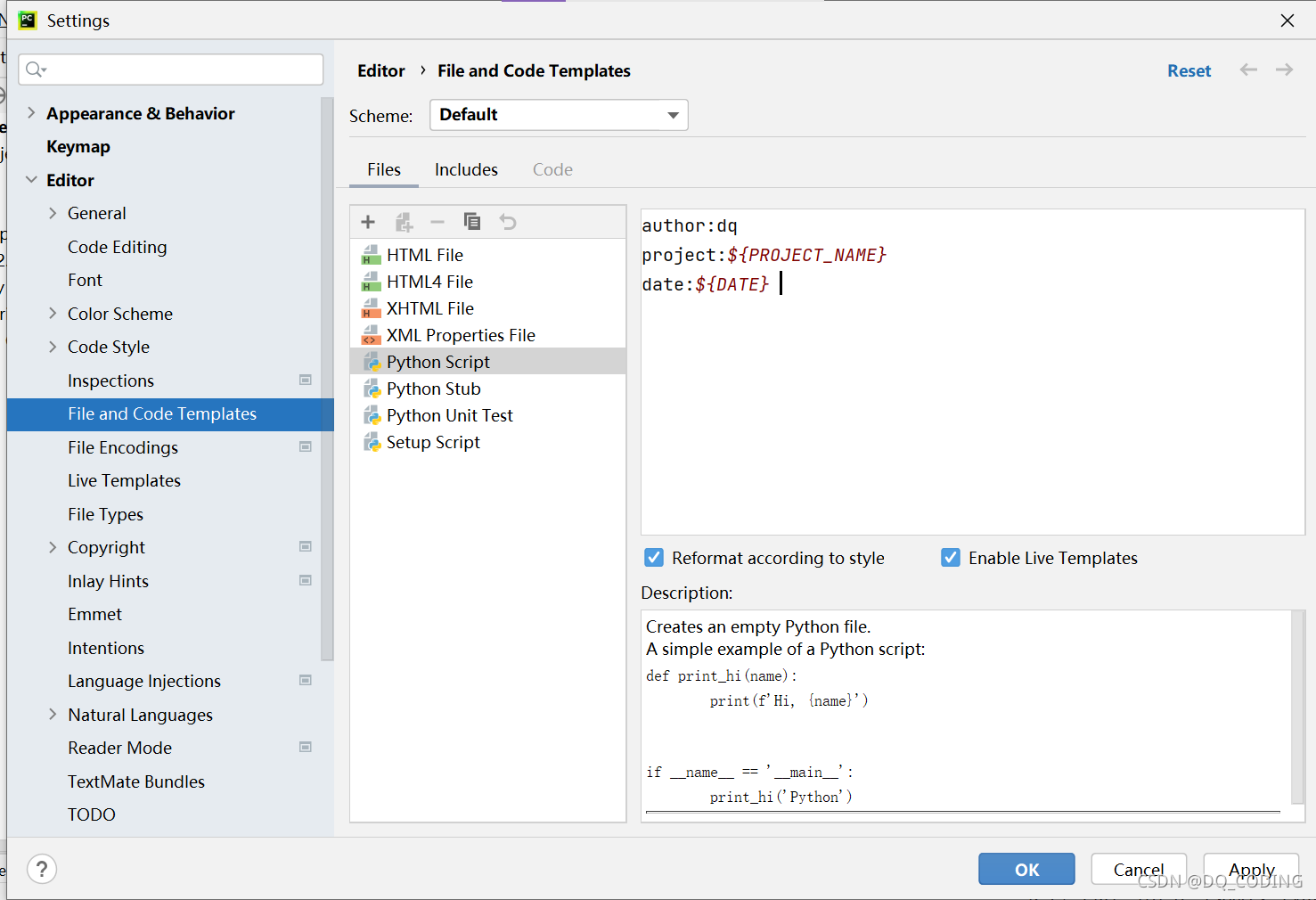Expand the Code Style node
This screenshot has width=1316, height=900.
pyautogui.click(x=53, y=347)
